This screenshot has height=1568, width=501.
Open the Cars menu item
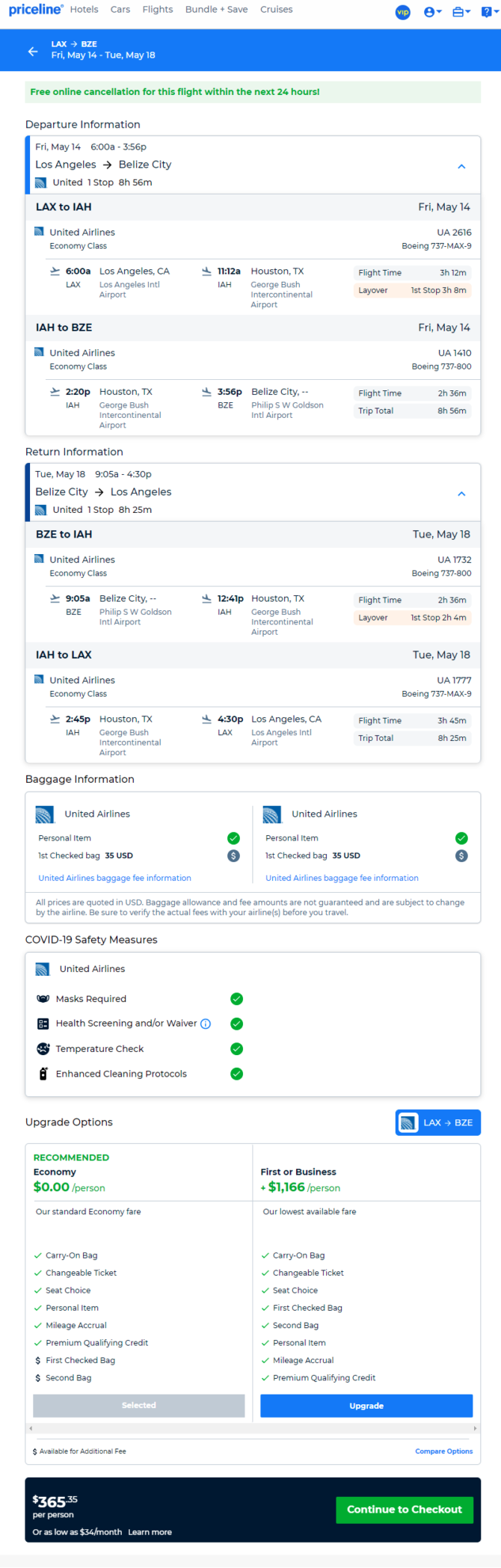pyautogui.click(x=120, y=10)
